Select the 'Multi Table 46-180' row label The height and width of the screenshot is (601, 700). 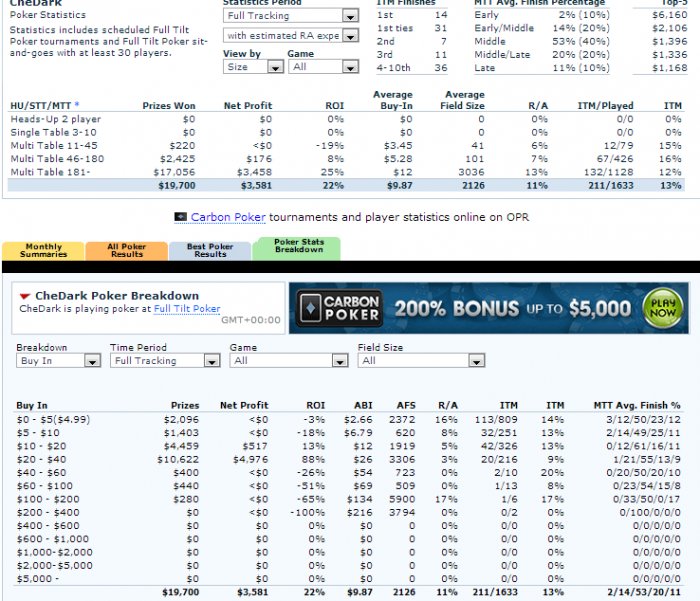[x=57, y=159]
